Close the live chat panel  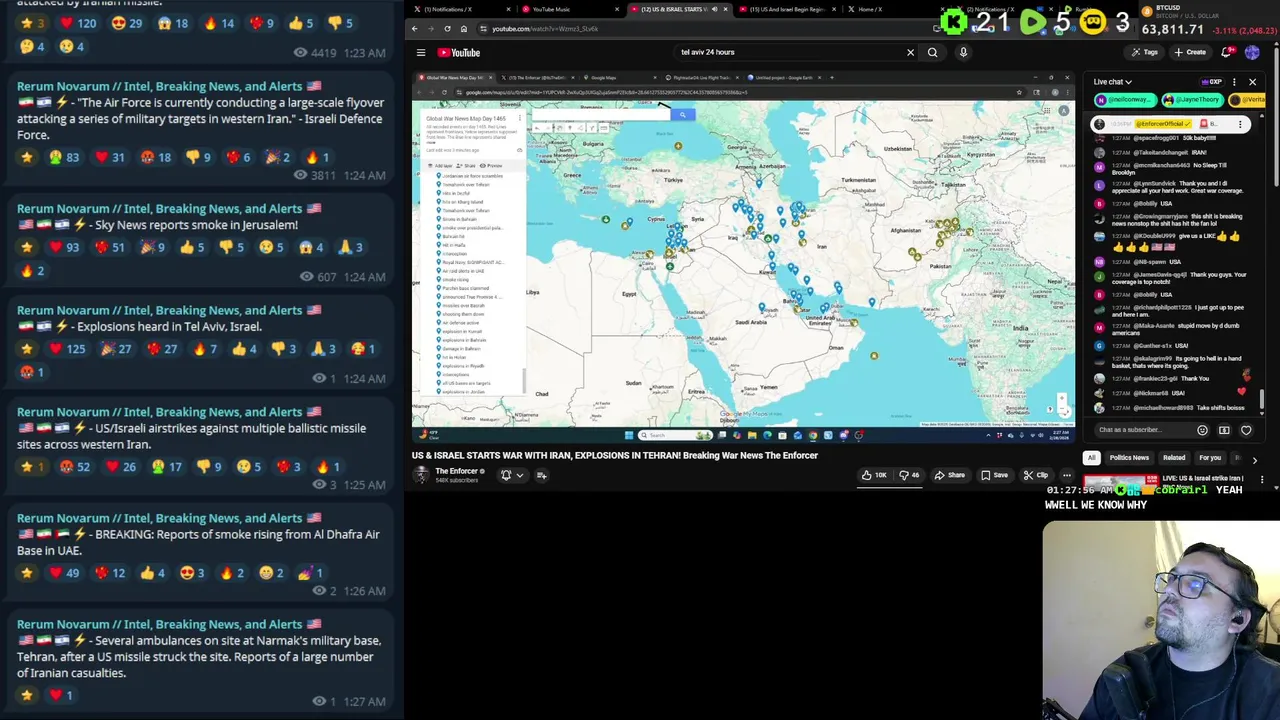point(1252,82)
